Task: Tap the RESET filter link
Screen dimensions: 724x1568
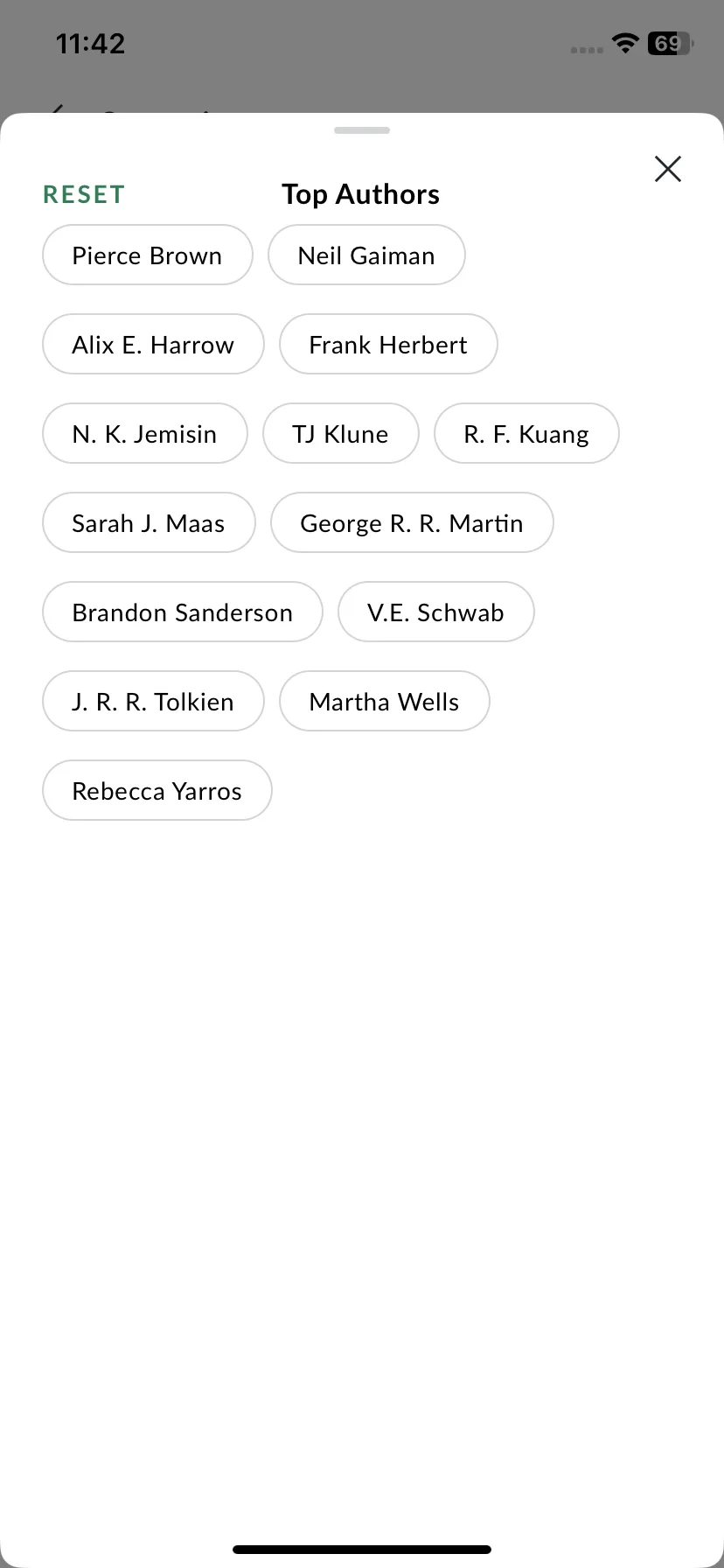Action: [x=85, y=194]
